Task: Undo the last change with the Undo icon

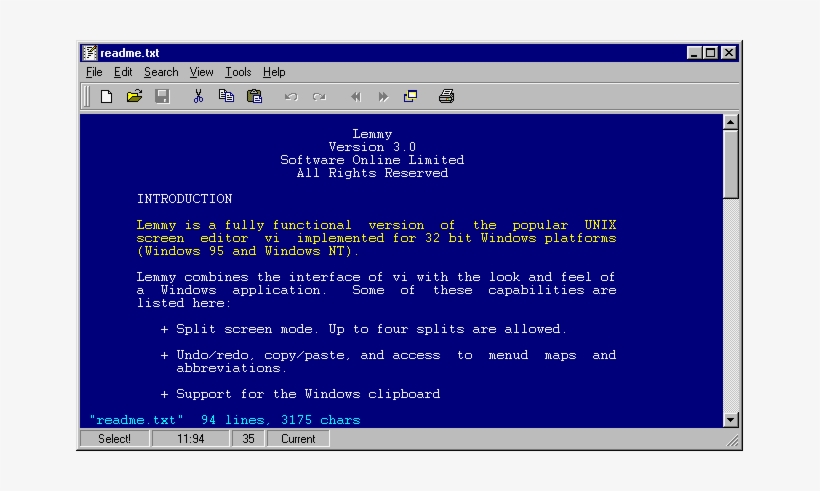Action: (291, 97)
